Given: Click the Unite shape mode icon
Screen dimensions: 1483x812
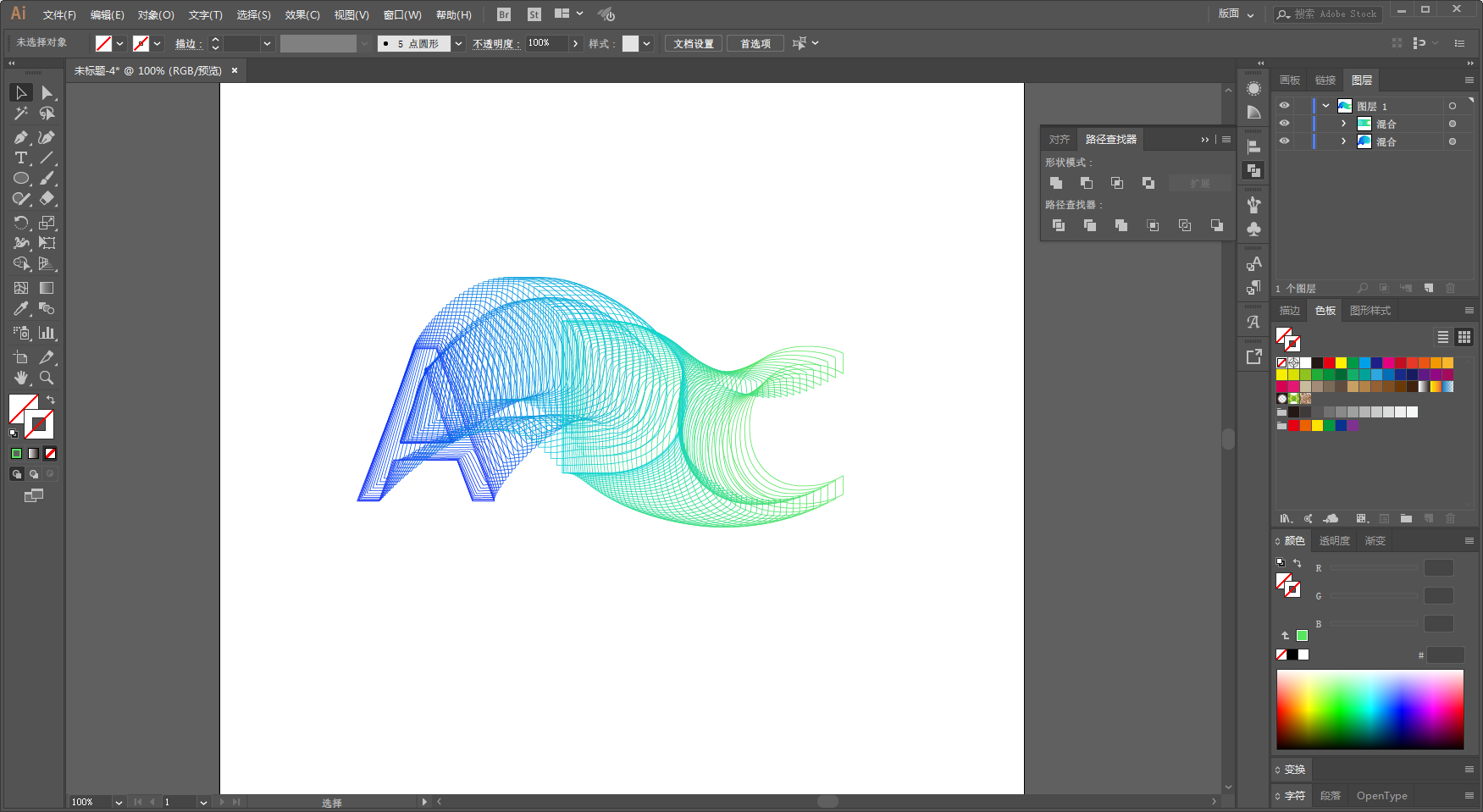Looking at the screenshot, I should point(1056,183).
